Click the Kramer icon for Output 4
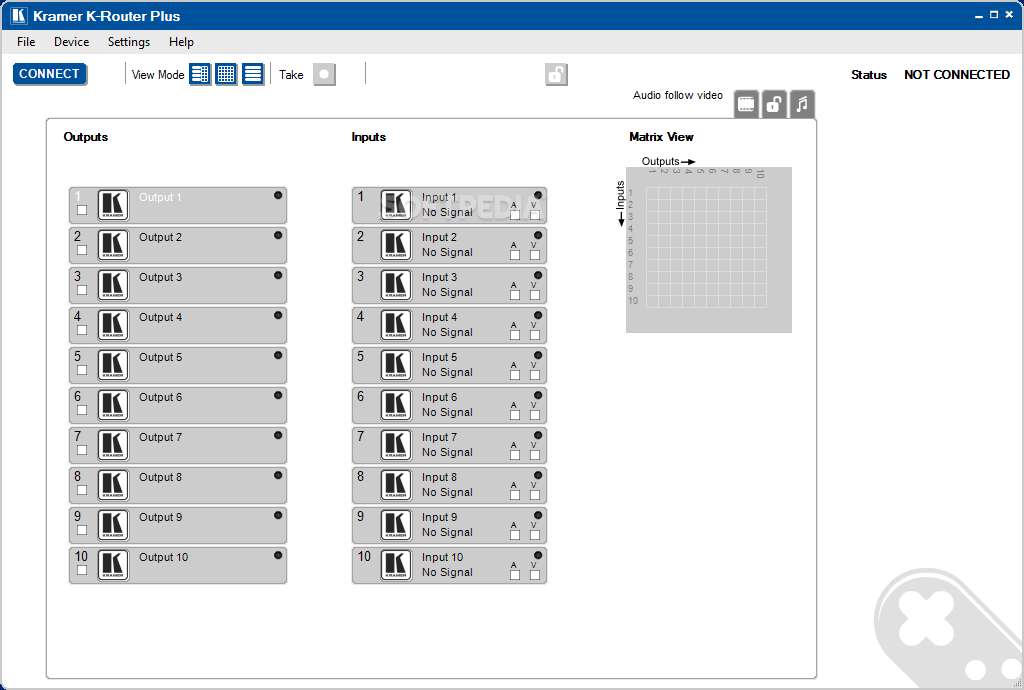This screenshot has height=690, width=1024. tap(113, 325)
